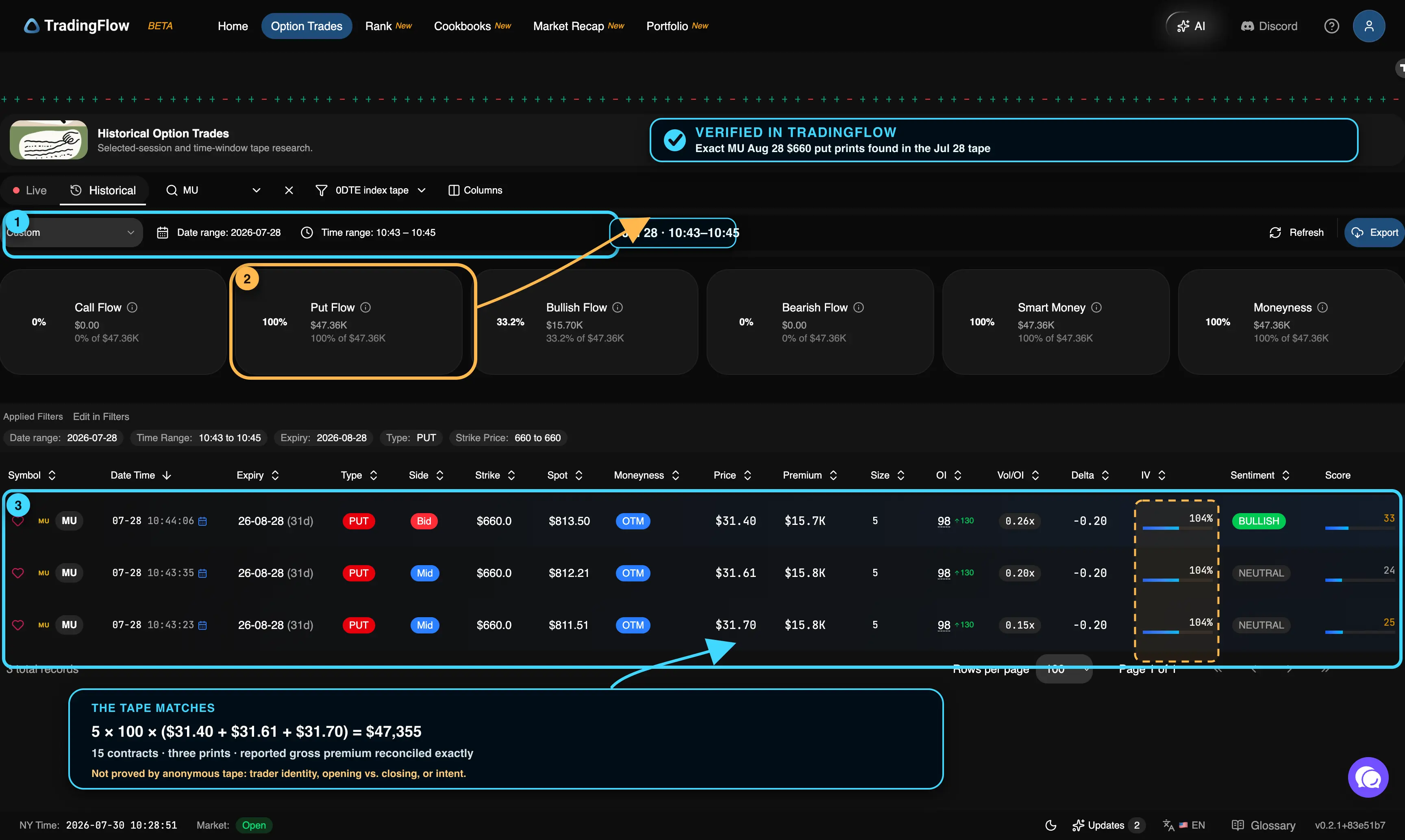
Task: Click calendar icon beside 10:43:23 timestamp
Action: 202,625
